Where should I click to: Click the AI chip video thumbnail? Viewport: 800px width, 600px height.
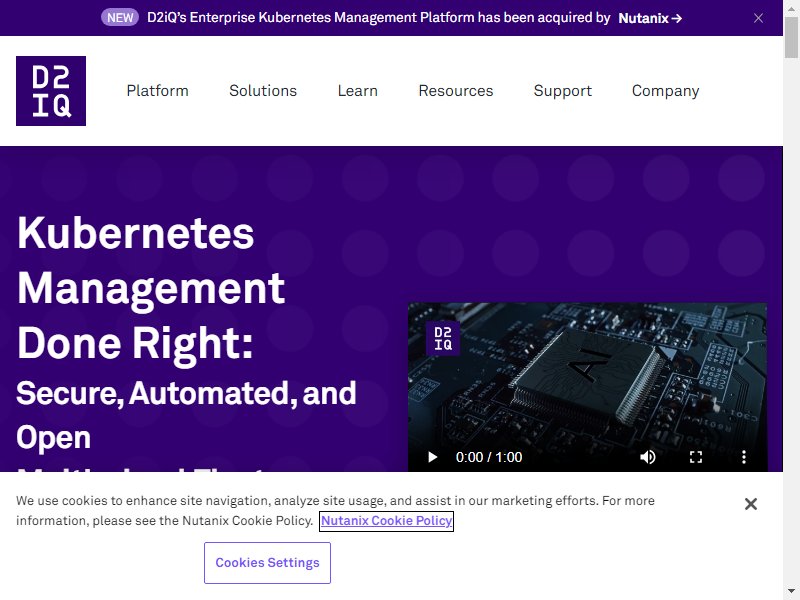pyautogui.click(x=587, y=387)
